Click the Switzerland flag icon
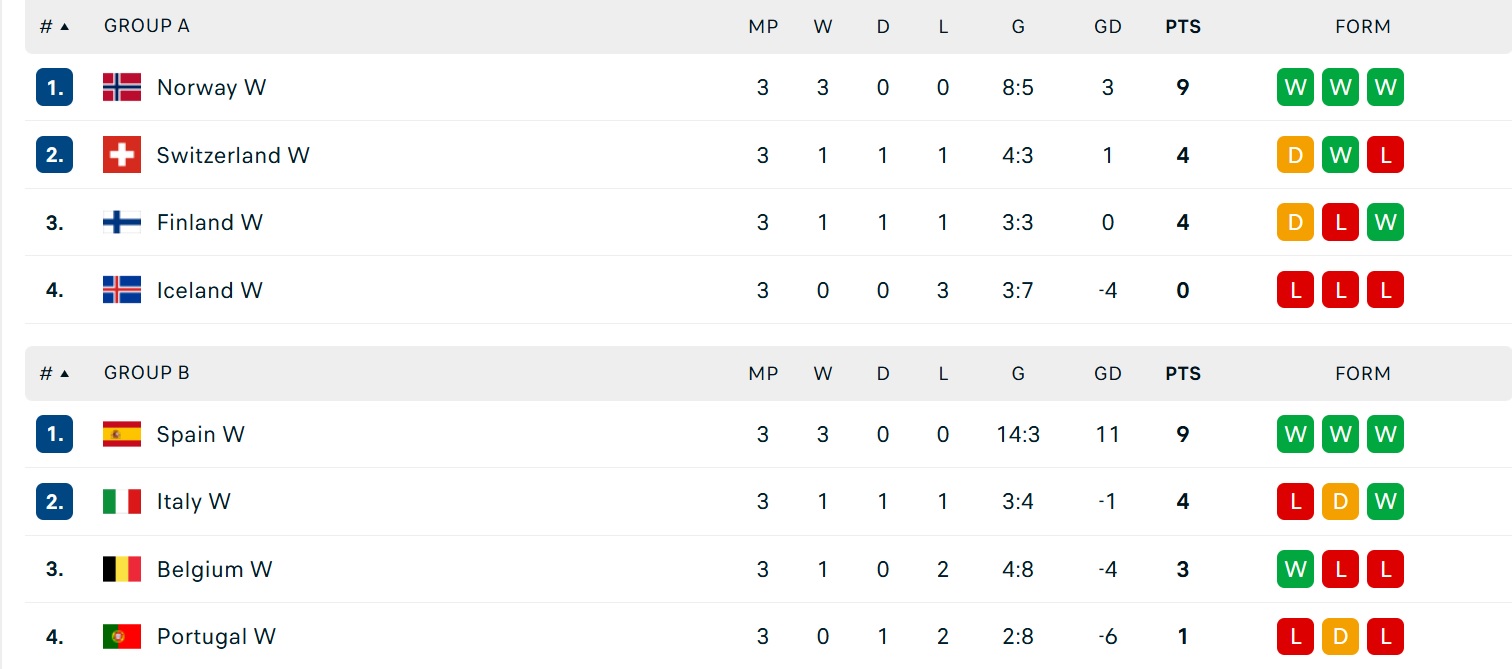This screenshot has width=1512, height=669. pyautogui.click(x=122, y=155)
